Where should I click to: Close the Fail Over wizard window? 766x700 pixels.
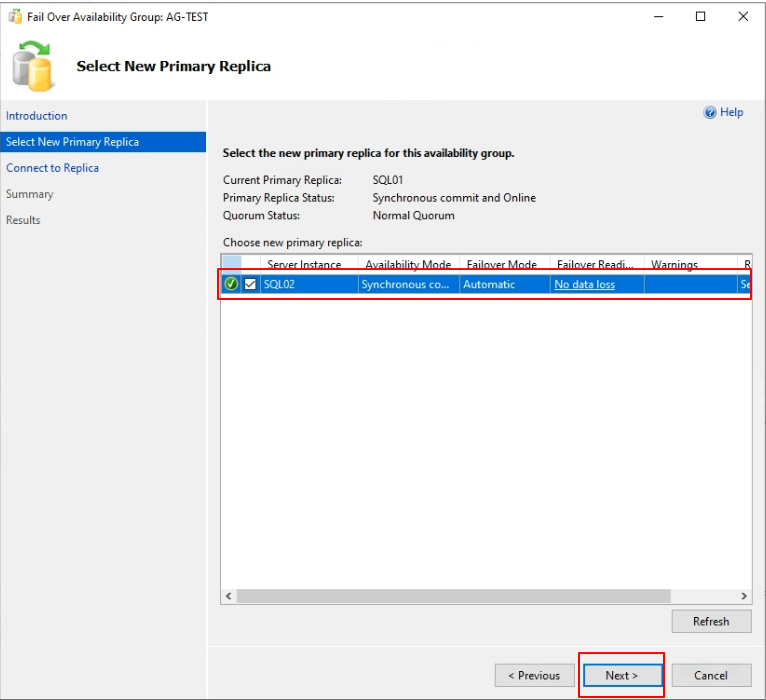point(743,17)
